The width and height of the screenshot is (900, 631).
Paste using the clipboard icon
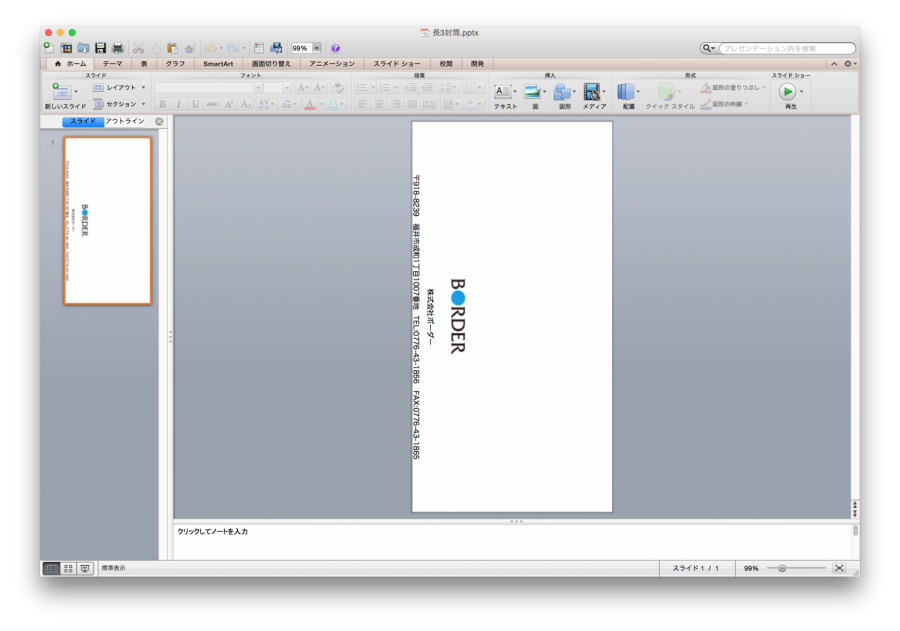point(172,48)
